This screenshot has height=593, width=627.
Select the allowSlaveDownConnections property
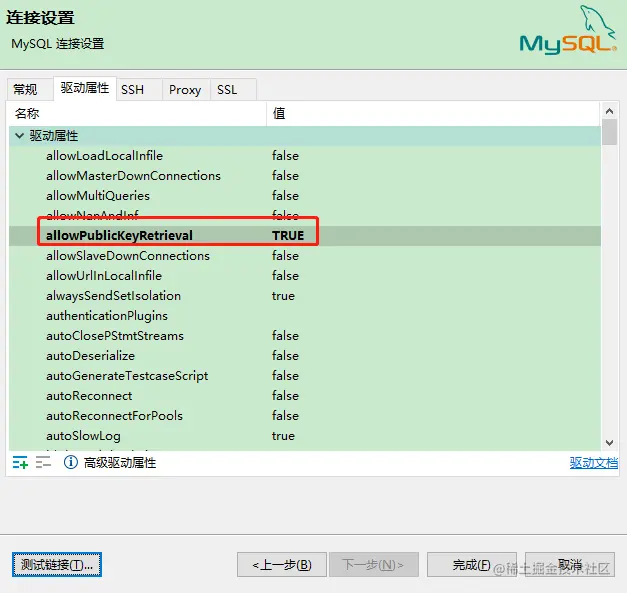pos(128,256)
